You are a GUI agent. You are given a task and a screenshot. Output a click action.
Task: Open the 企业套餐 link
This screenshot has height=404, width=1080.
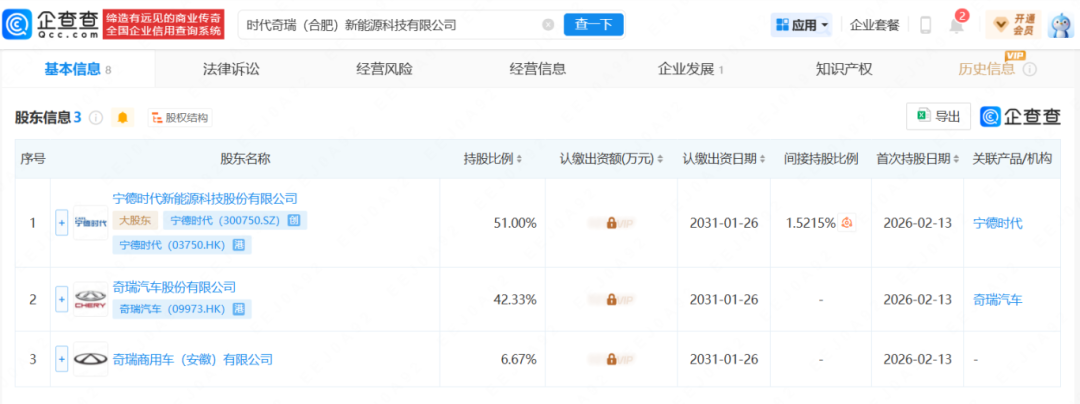tap(874, 25)
